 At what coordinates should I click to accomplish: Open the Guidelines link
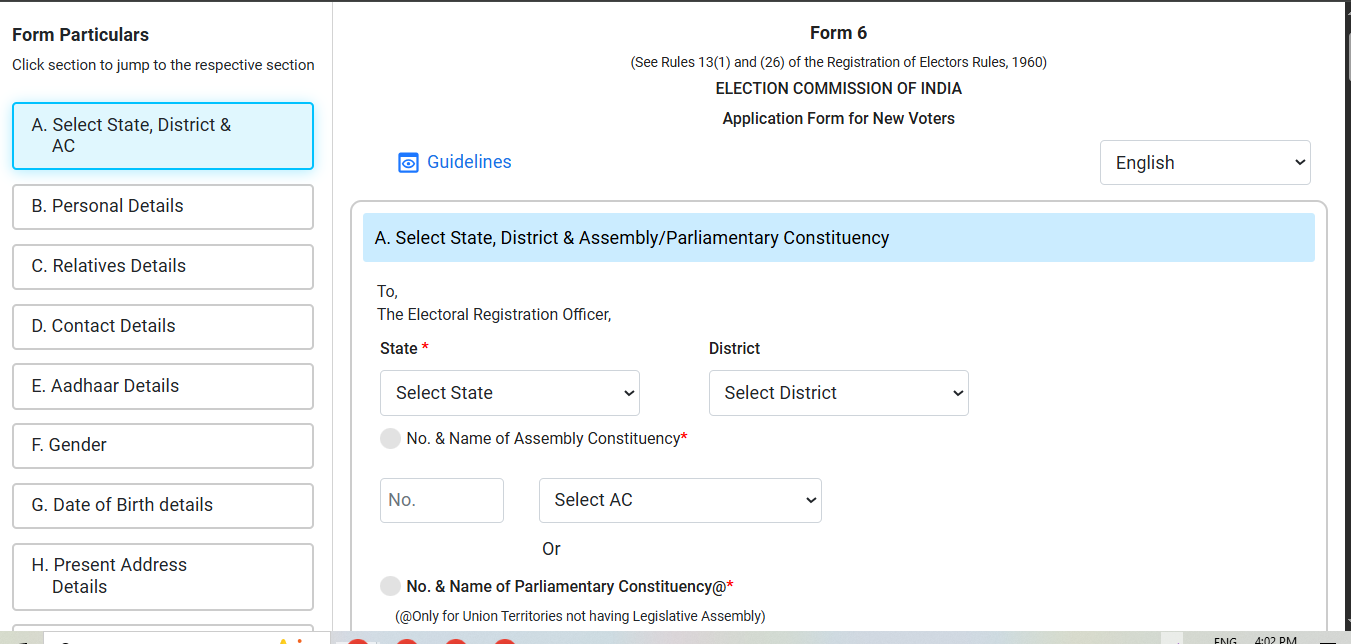pyautogui.click(x=469, y=162)
